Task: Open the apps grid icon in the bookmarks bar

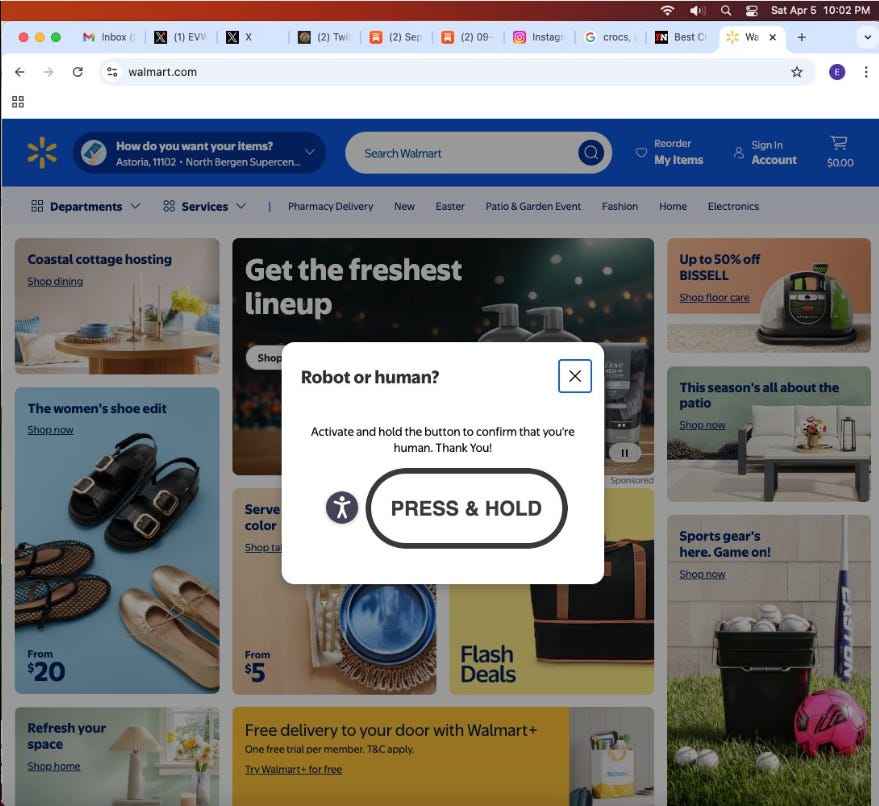Action: (18, 101)
